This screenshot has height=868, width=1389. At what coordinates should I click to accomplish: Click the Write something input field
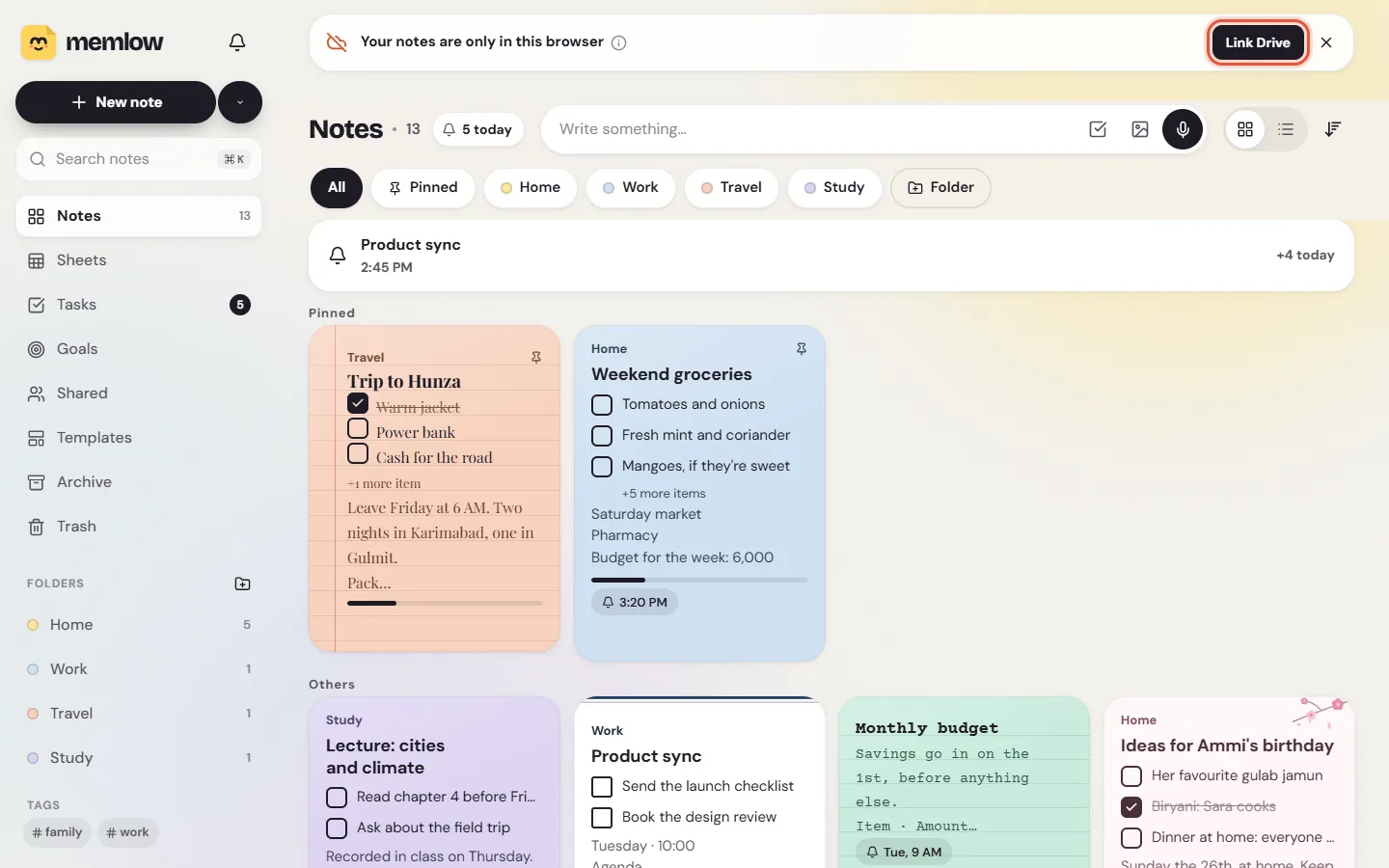coord(810,129)
